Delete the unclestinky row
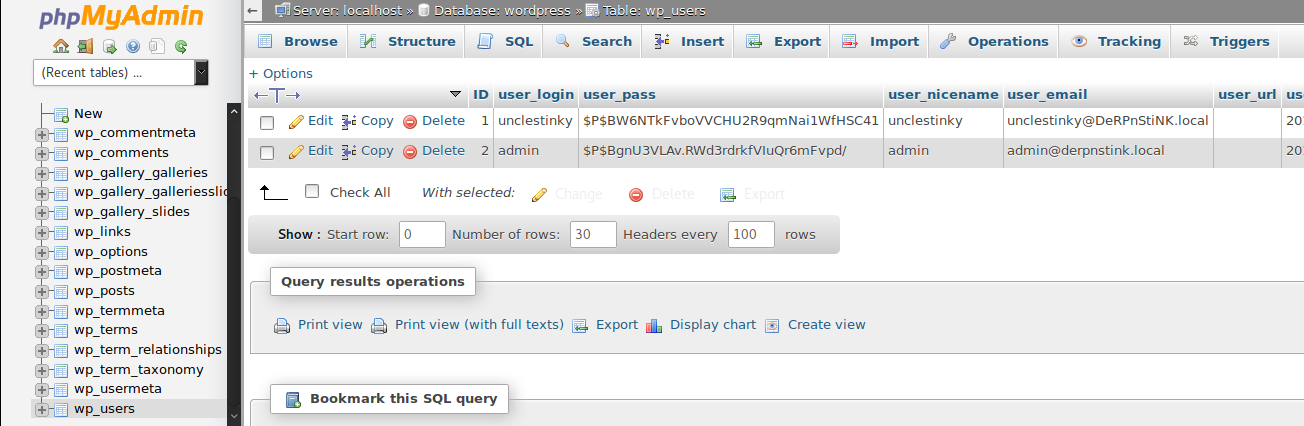The height and width of the screenshot is (426, 1304). (x=434, y=121)
